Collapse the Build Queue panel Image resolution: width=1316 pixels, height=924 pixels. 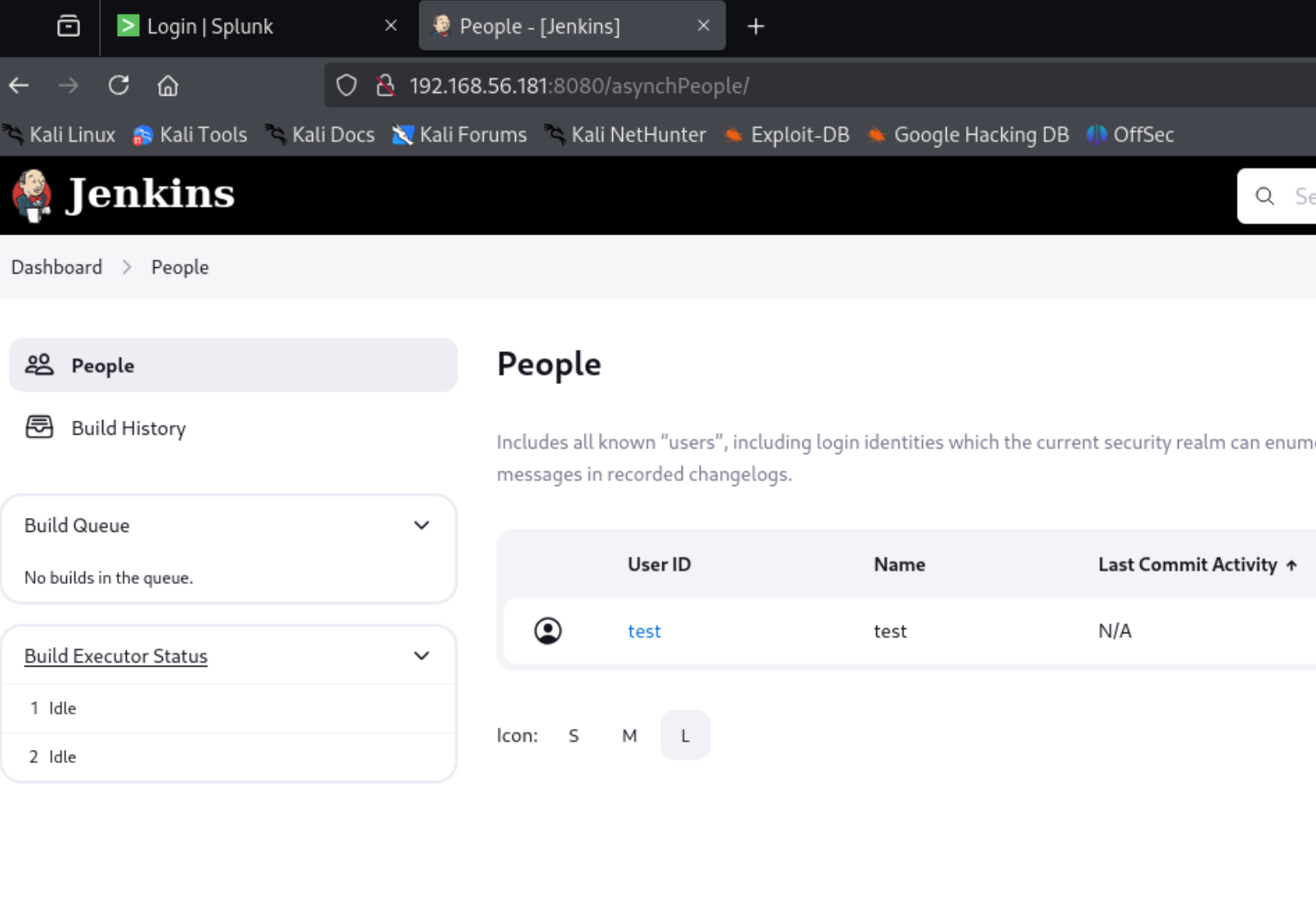(421, 525)
